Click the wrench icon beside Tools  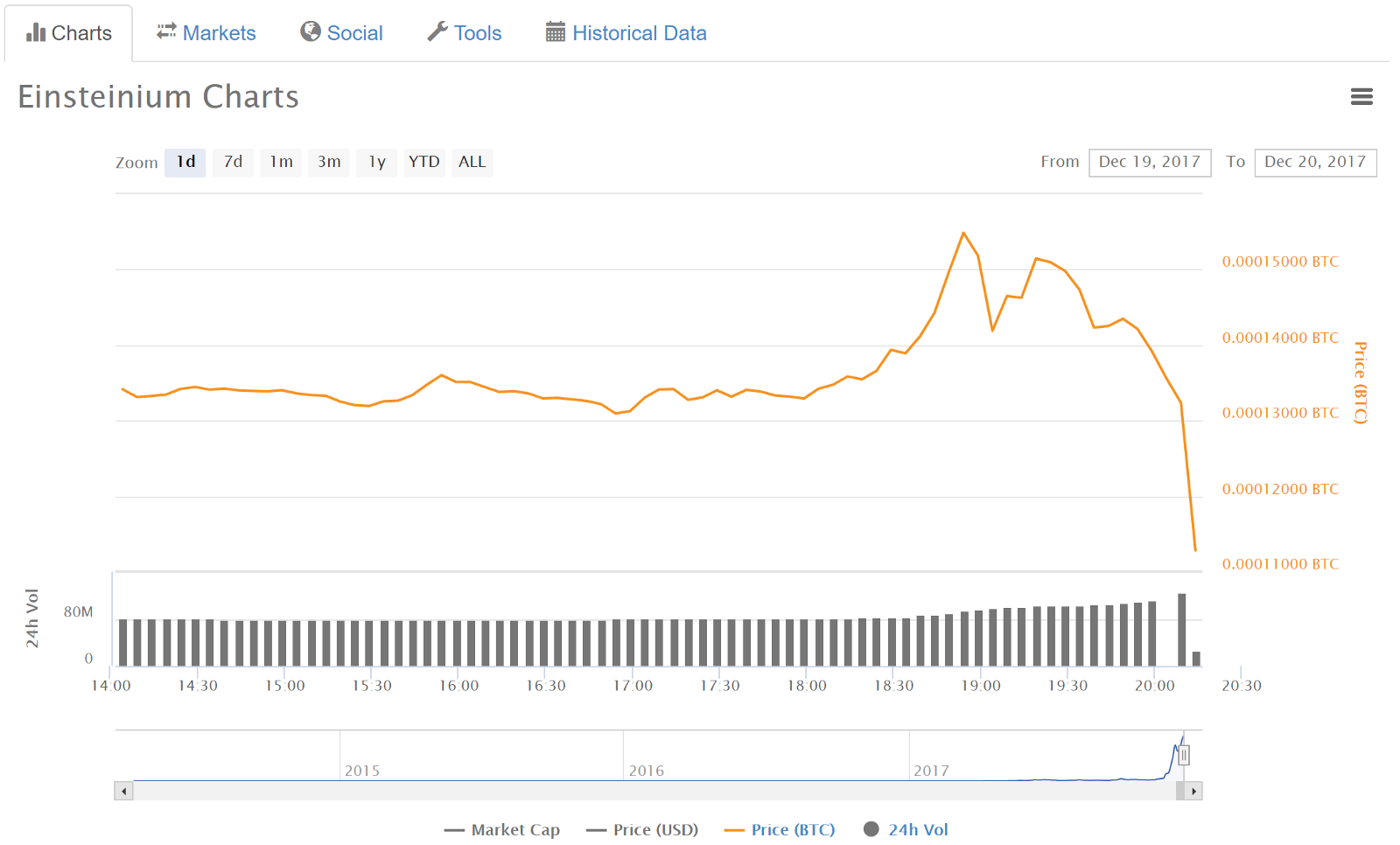[437, 32]
